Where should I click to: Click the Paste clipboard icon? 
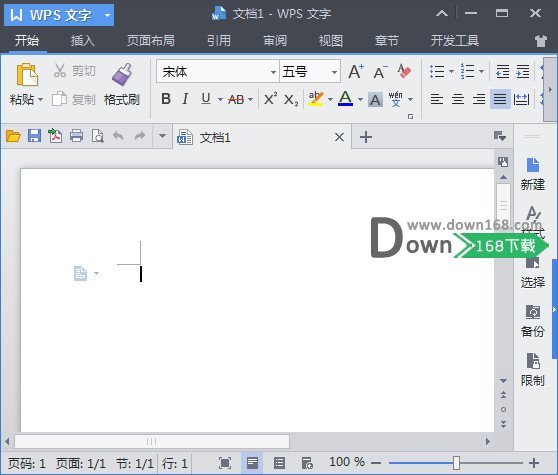[27, 75]
